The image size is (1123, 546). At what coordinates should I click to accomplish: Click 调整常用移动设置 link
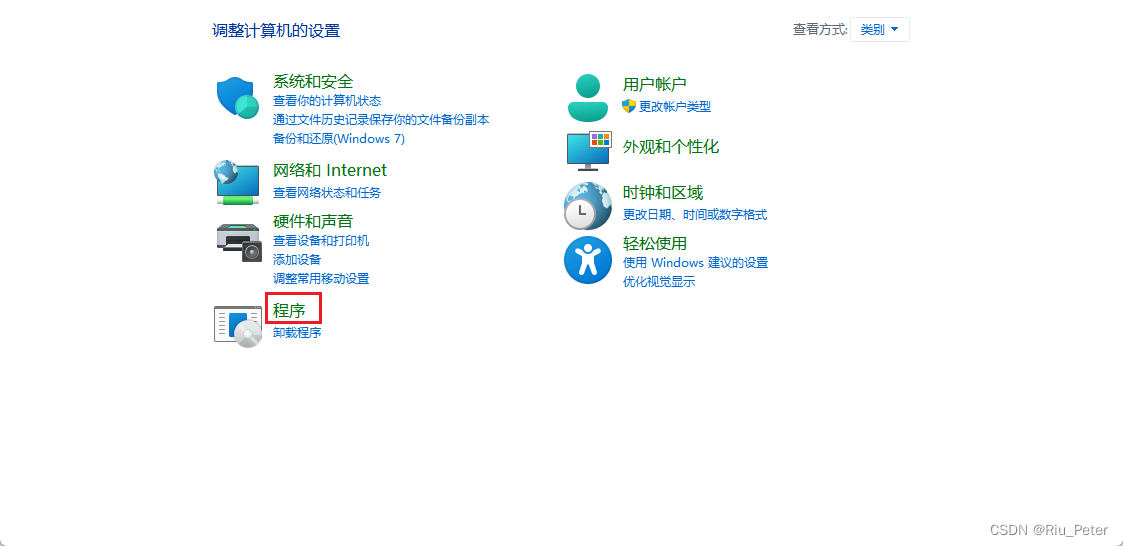pyautogui.click(x=321, y=278)
